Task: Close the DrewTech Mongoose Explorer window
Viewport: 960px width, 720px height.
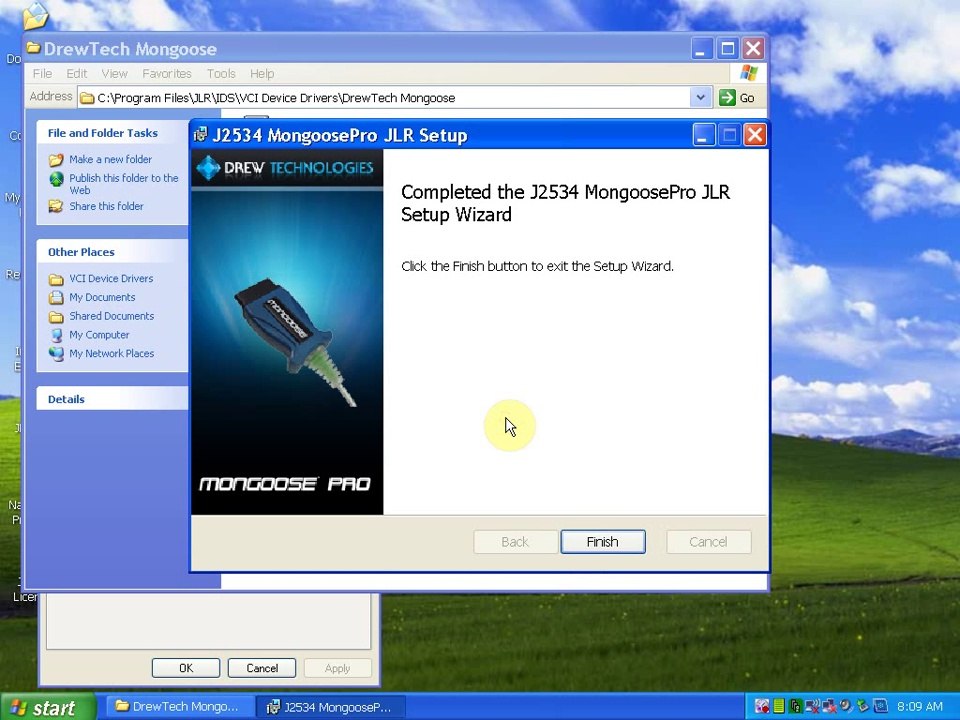Action: [753, 48]
